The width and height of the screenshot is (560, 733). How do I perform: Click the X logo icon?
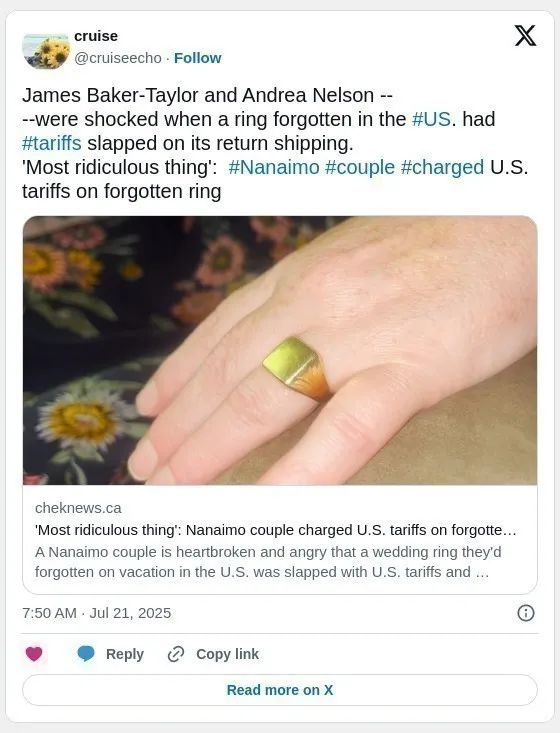(x=525, y=36)
